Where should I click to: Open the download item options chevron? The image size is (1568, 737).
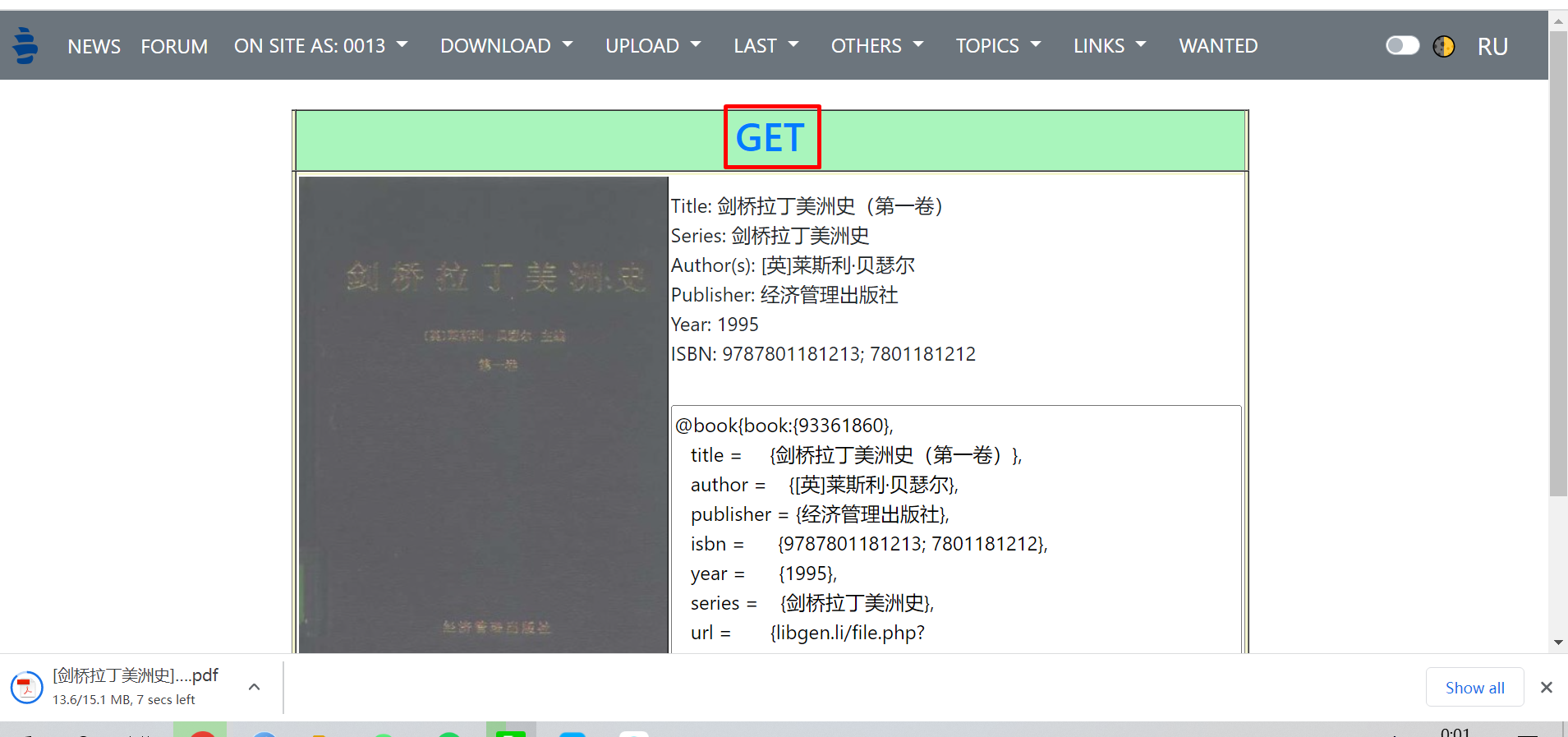[x=255, y=687]
